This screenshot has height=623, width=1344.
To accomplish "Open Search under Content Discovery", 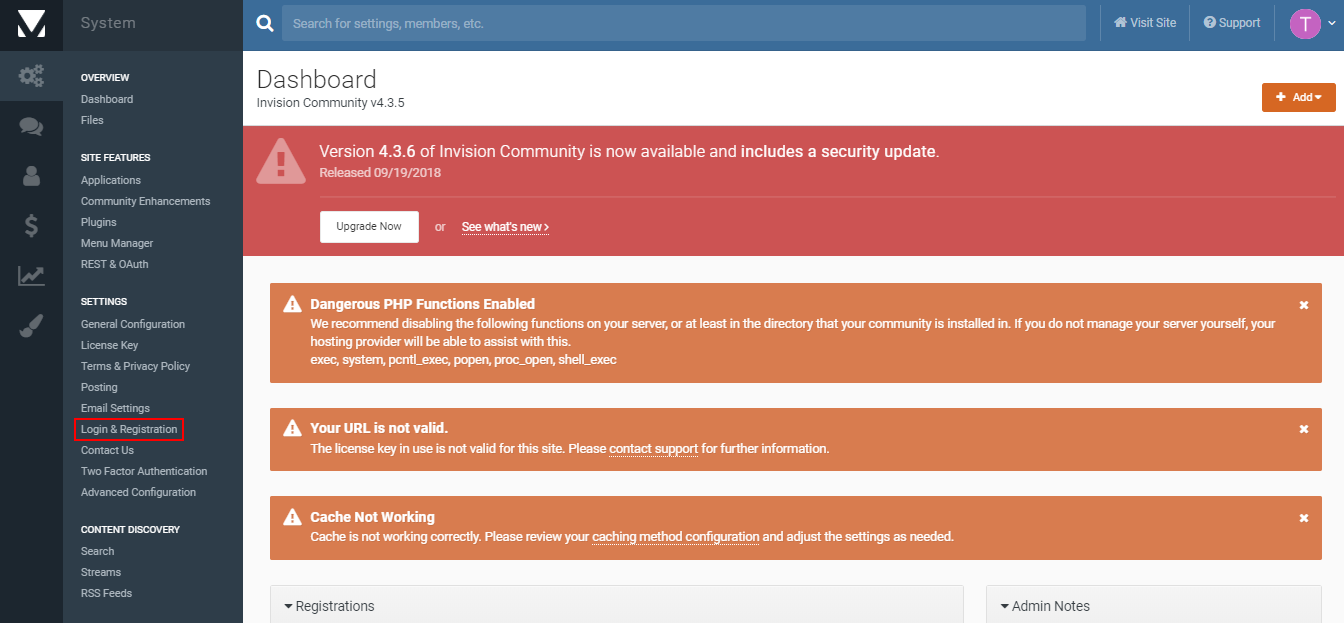I will [98, 551].
